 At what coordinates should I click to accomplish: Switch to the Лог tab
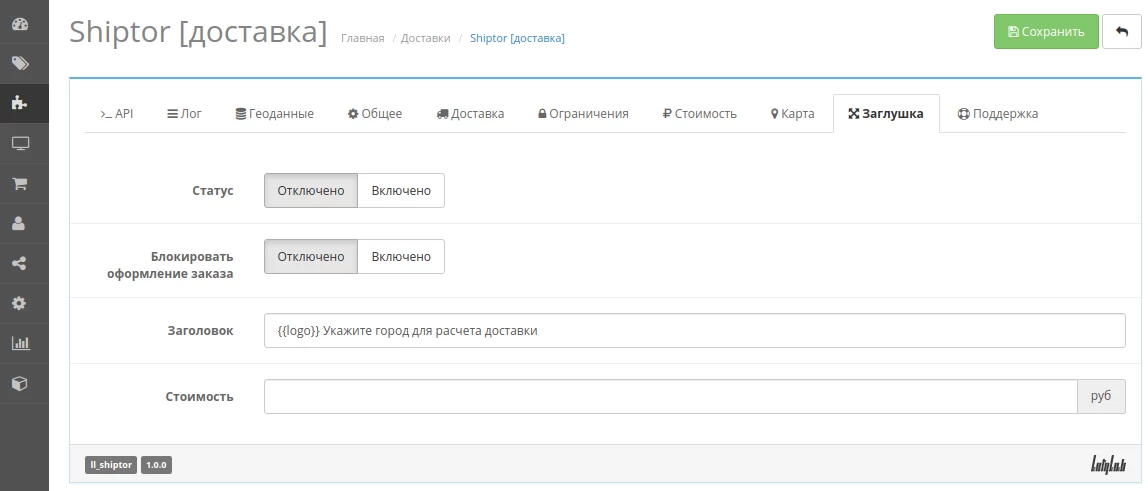tap(184, 113)
